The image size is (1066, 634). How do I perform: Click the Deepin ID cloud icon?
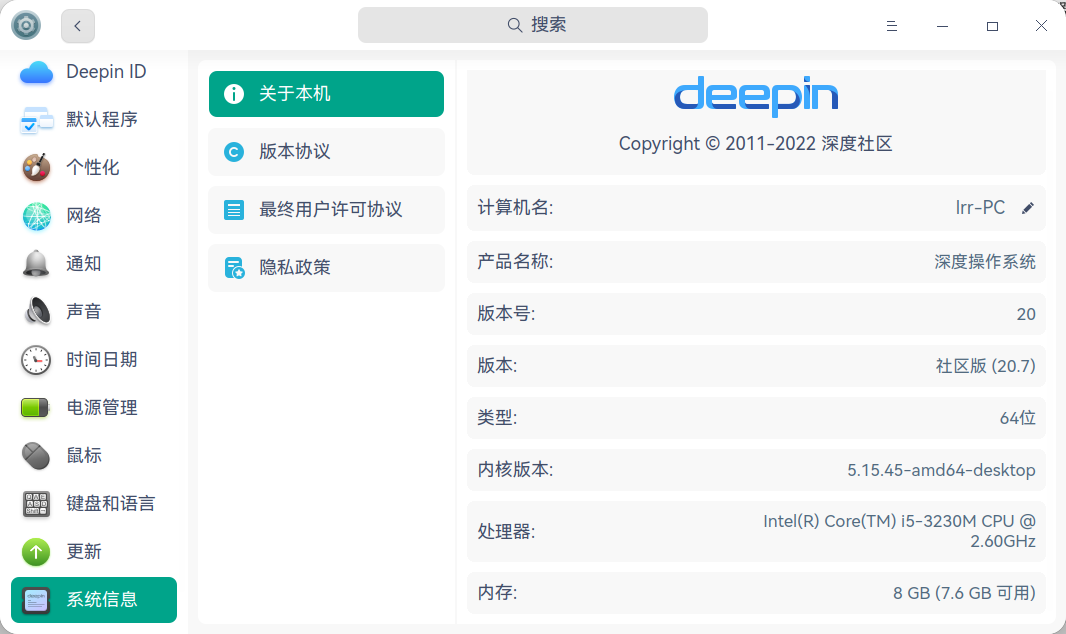(x=36, y=72)
